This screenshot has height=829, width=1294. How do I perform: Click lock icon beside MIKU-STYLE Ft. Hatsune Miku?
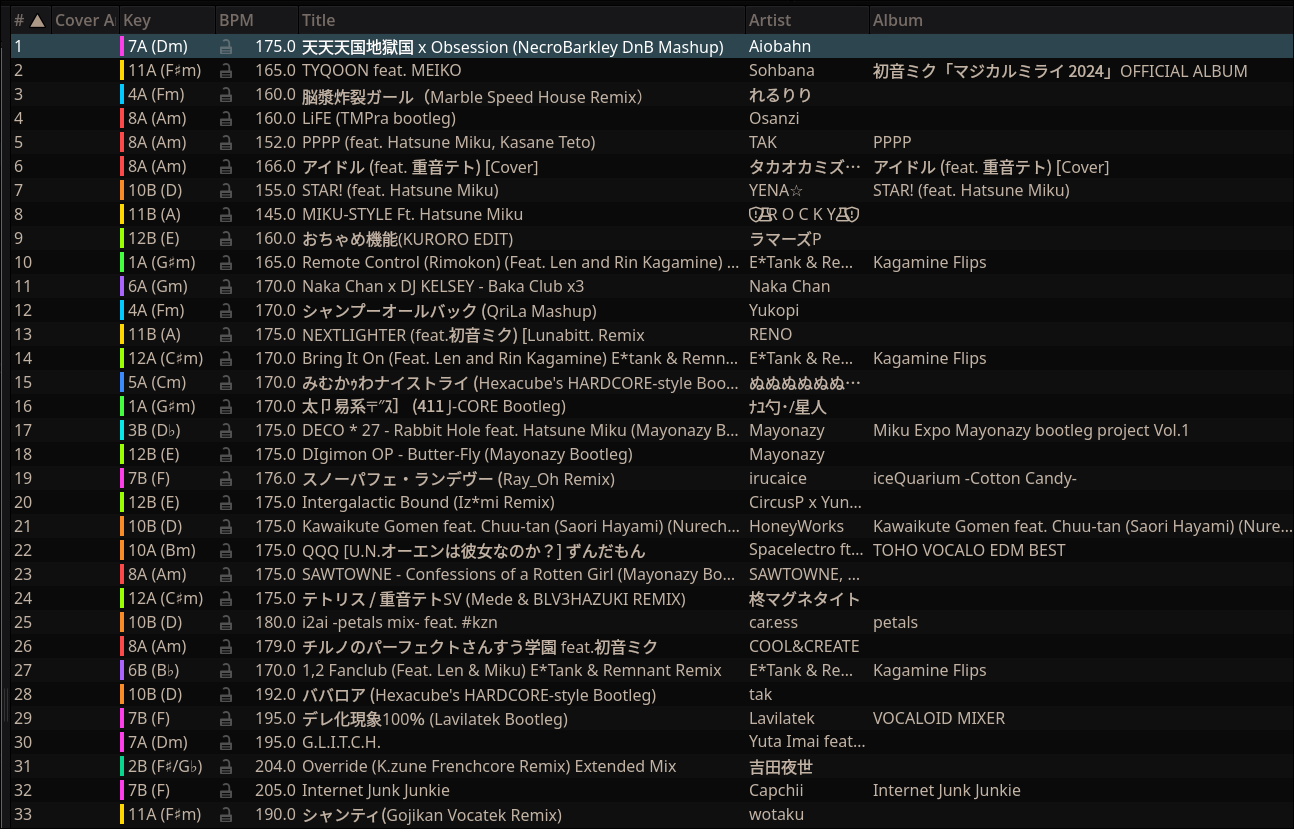226,215
